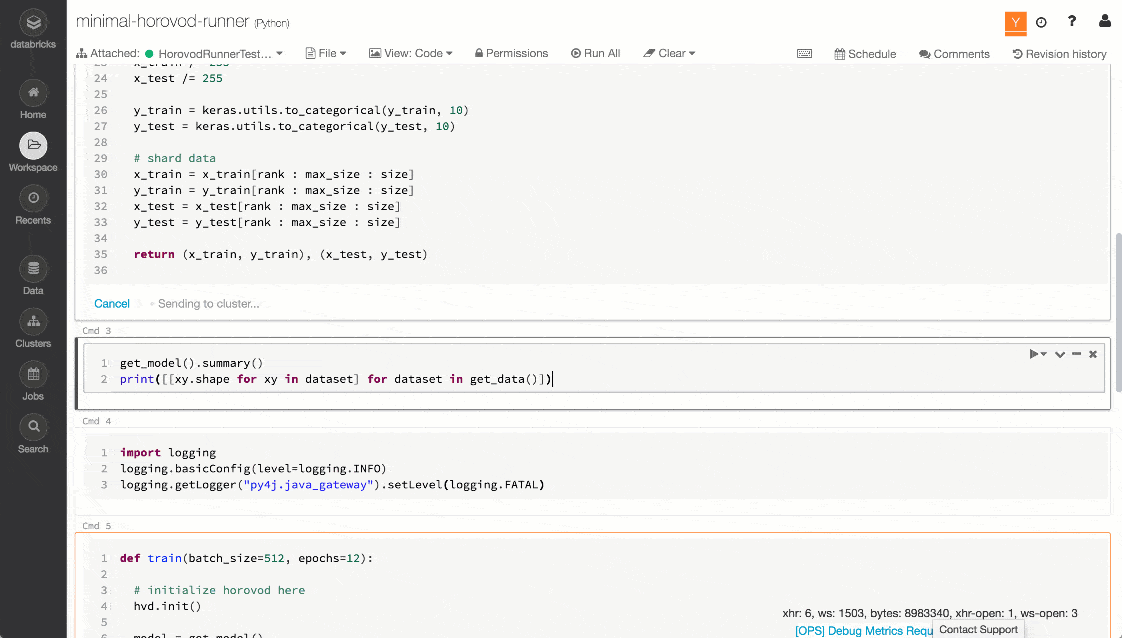Viewport: 1122px width, 638px height.
Task: Open the Clusters page
Action: (33, 322)
